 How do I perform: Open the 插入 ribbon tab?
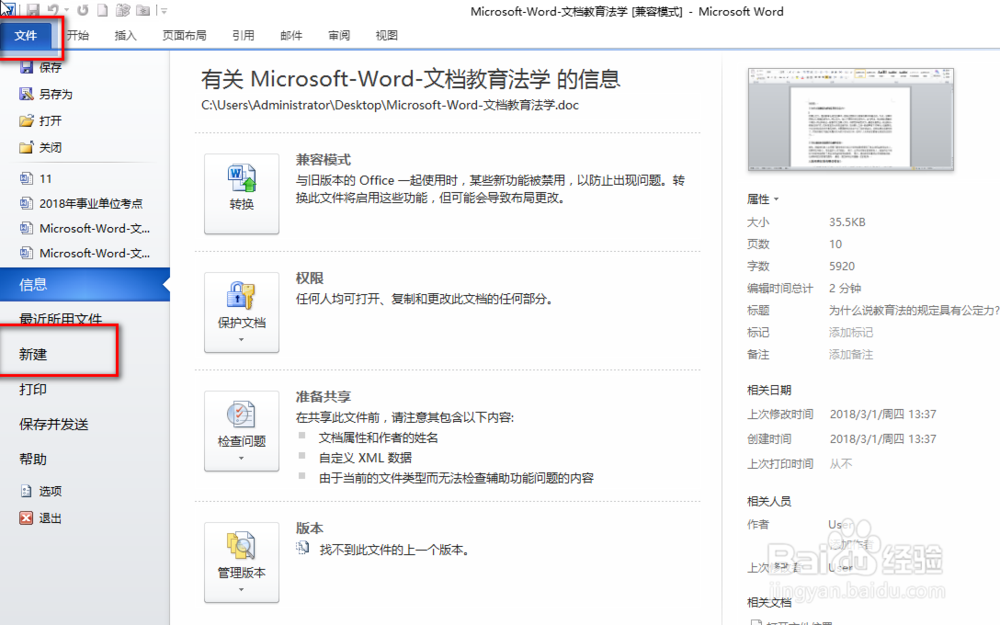(126, 36)
